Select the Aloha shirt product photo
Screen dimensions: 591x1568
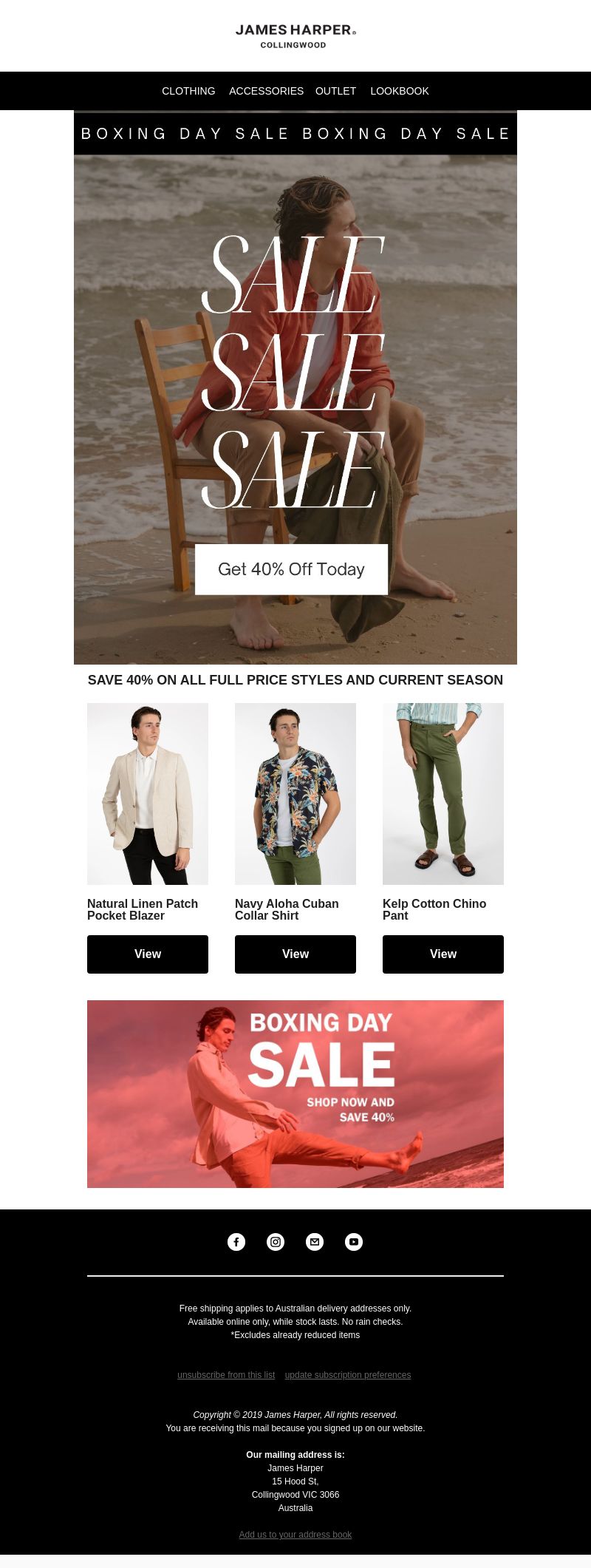pos(295,794)
